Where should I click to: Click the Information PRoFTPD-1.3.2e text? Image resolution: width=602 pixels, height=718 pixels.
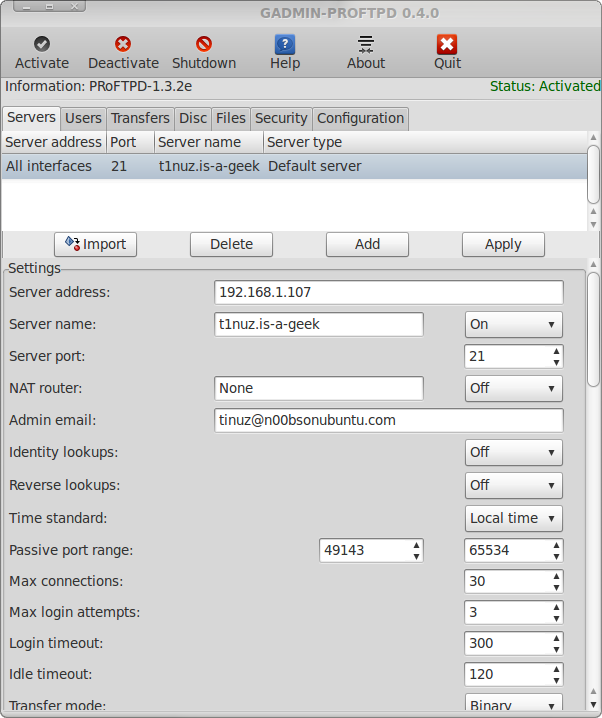click(98, 86)
